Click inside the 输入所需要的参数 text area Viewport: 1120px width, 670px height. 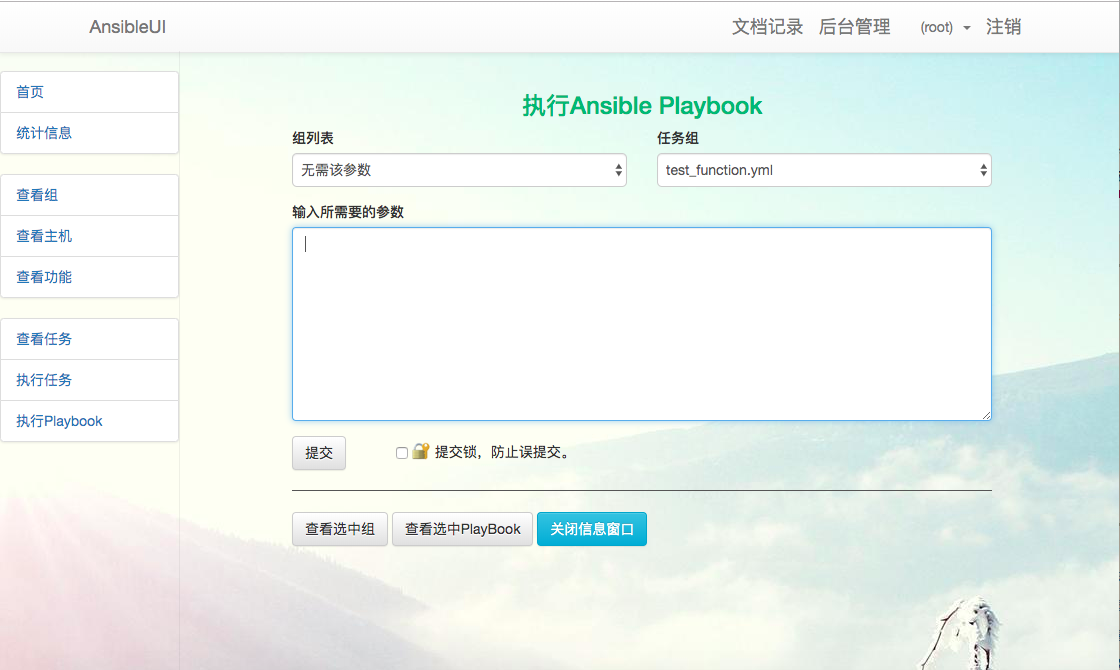click(x=641, y=324)
